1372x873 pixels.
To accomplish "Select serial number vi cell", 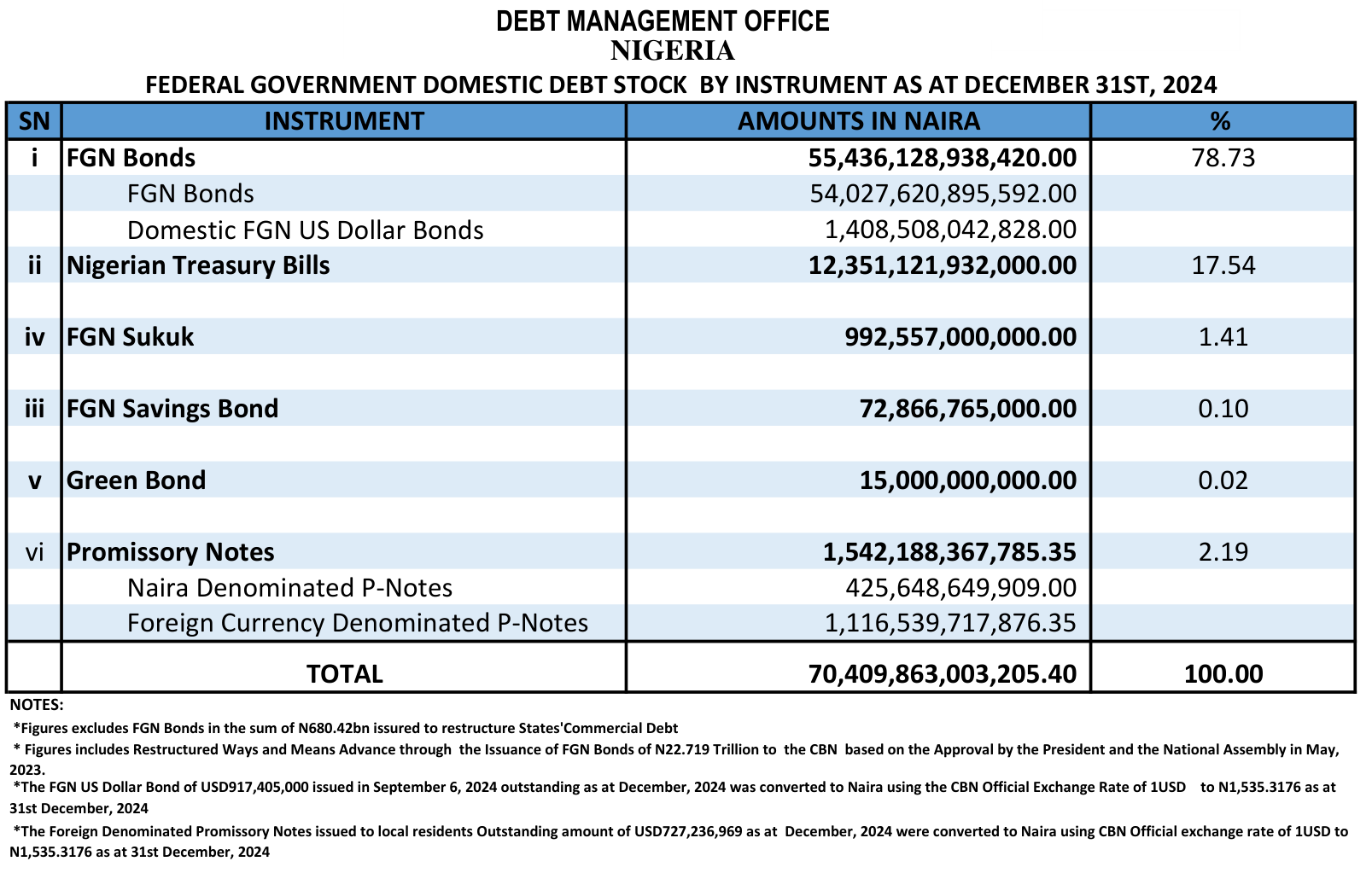I will (34, 552).
